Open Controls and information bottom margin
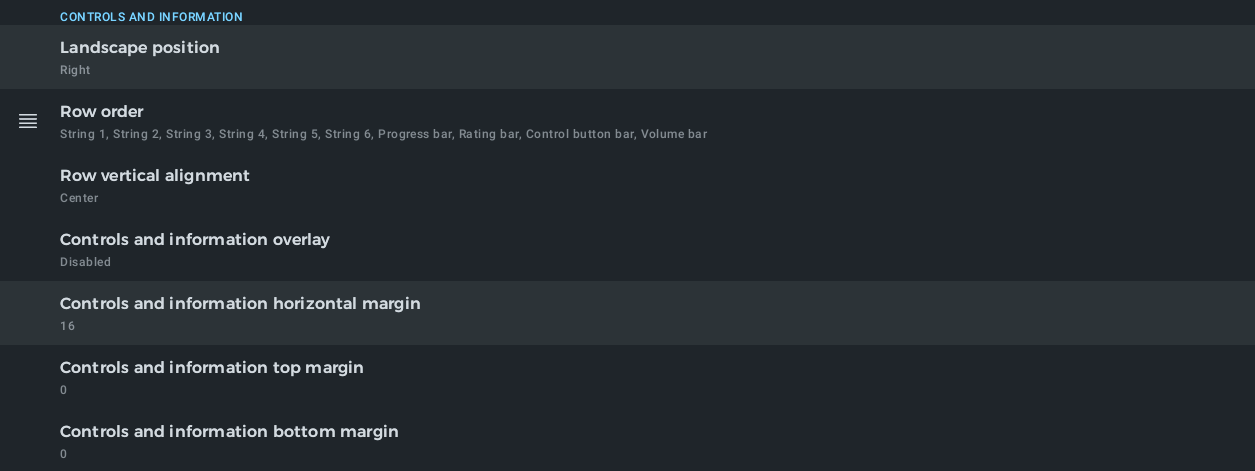 pos(229,432)
